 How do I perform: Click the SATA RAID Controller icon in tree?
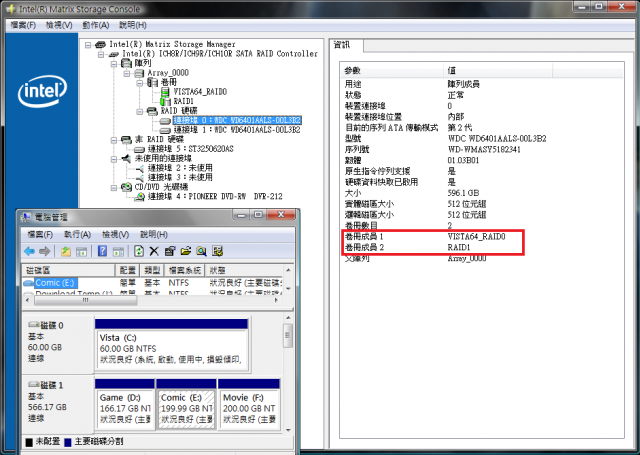(x=113, y=54)
